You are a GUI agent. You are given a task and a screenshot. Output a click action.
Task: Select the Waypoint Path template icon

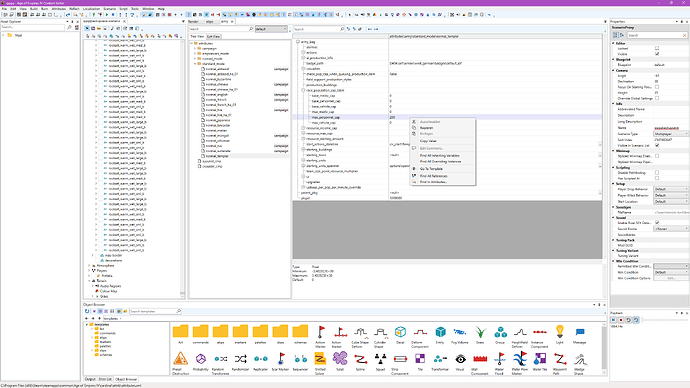(x=560, y=359)
